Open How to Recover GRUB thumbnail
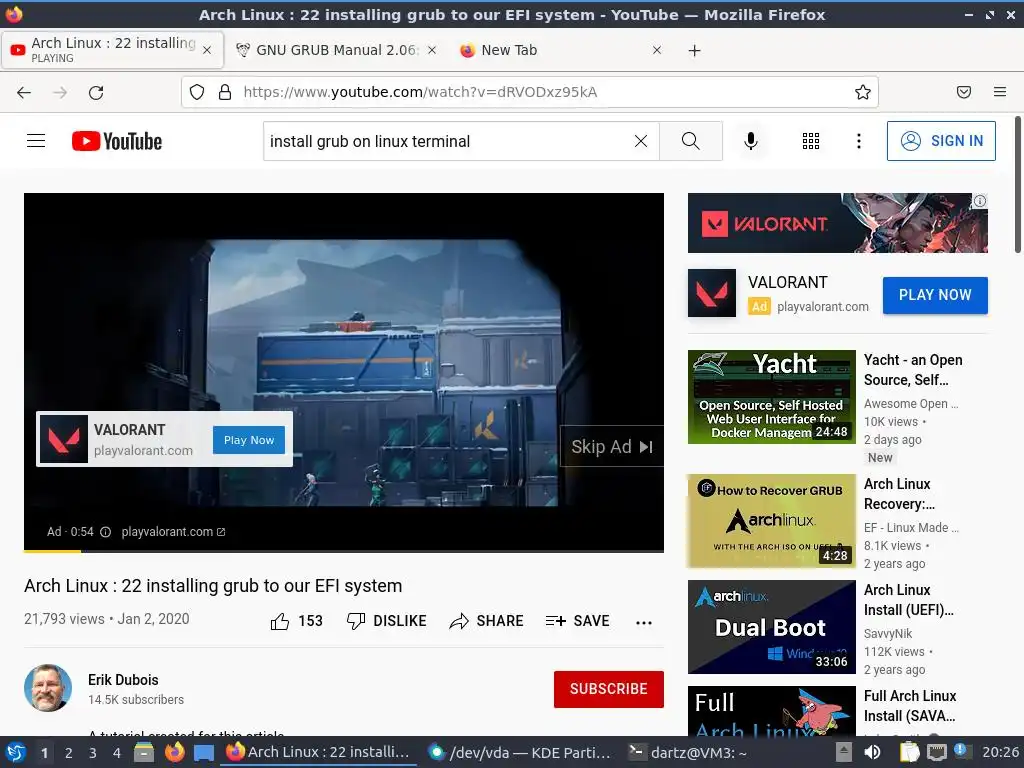 [x=771, y=521]
